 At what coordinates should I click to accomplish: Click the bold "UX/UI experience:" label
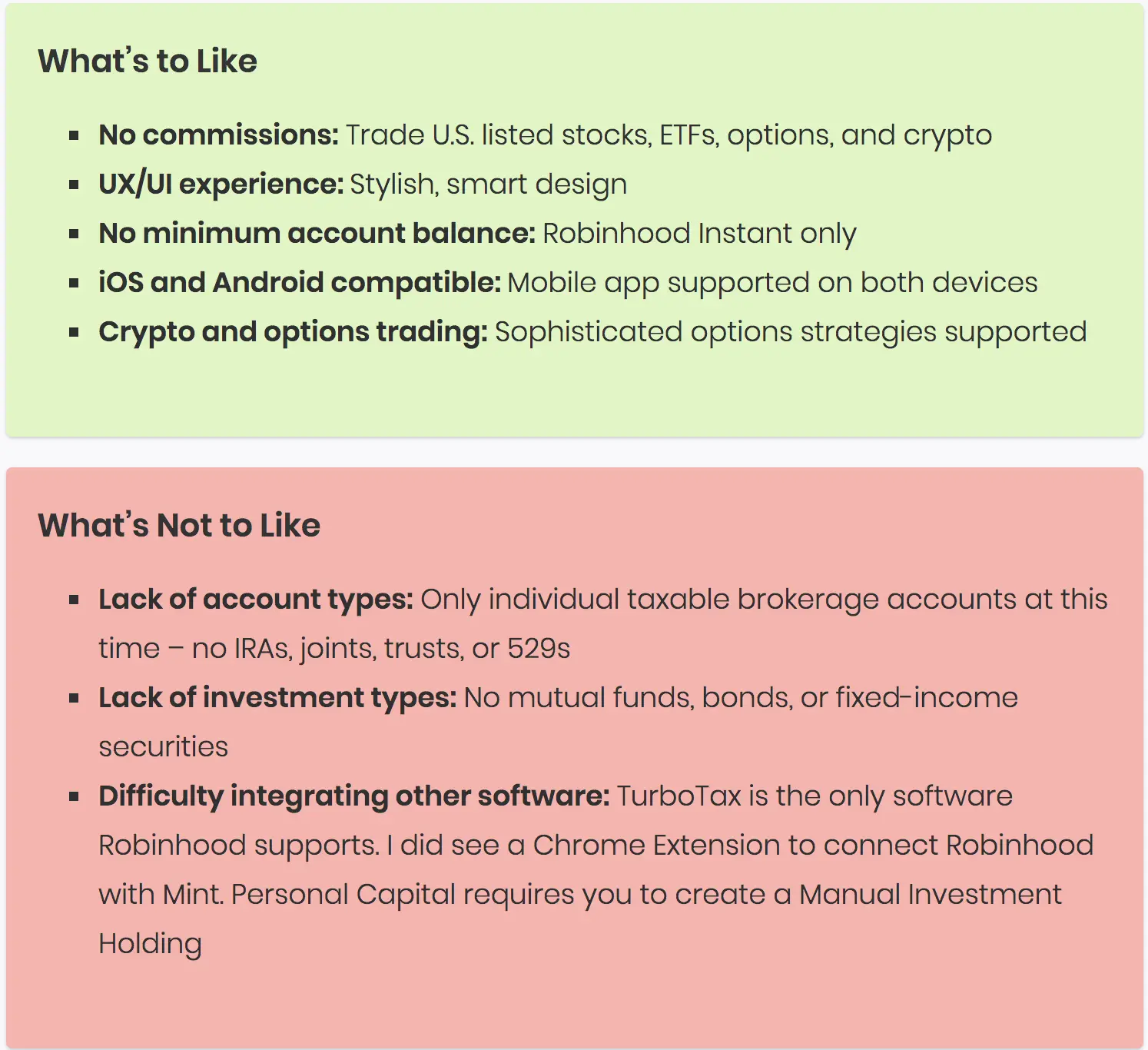tap(221, 184)
